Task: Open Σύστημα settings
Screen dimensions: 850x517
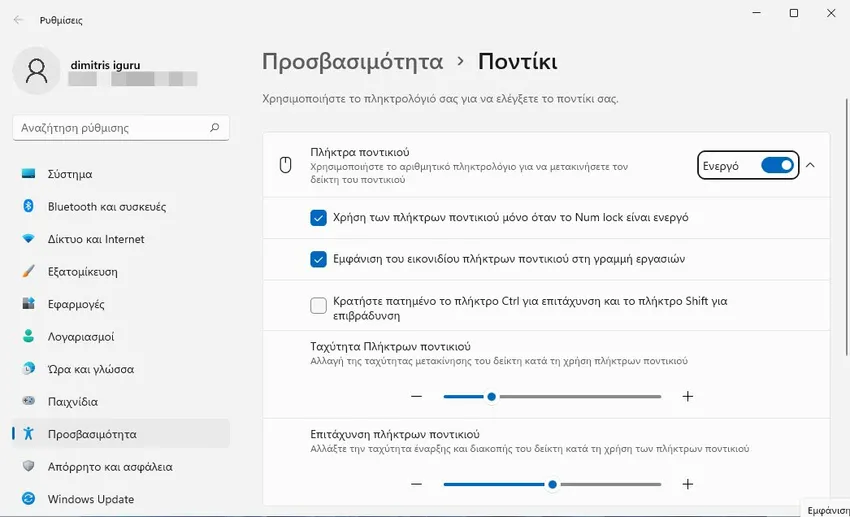Action: coord(121,174)
